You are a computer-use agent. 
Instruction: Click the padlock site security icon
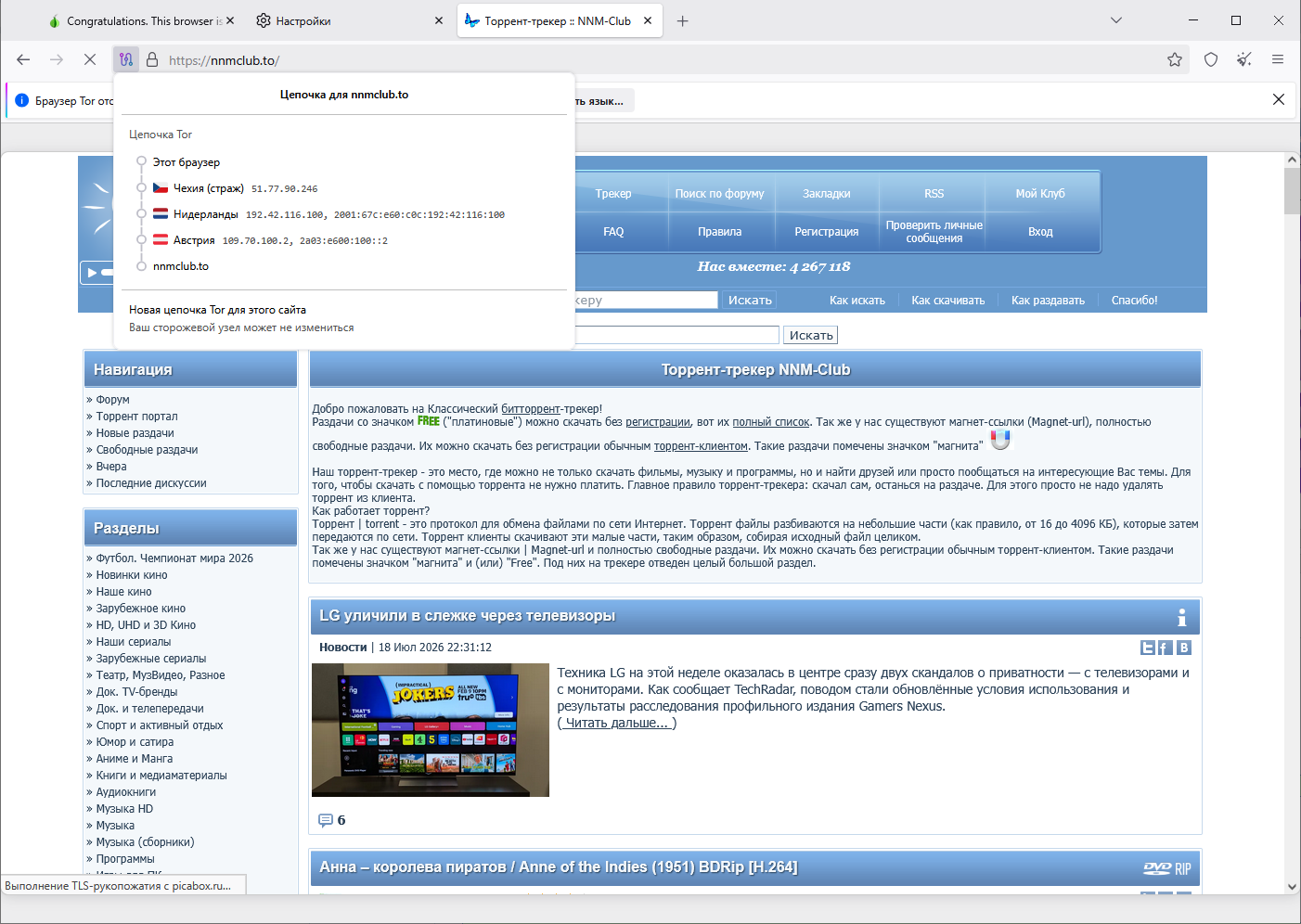point(152,59)
